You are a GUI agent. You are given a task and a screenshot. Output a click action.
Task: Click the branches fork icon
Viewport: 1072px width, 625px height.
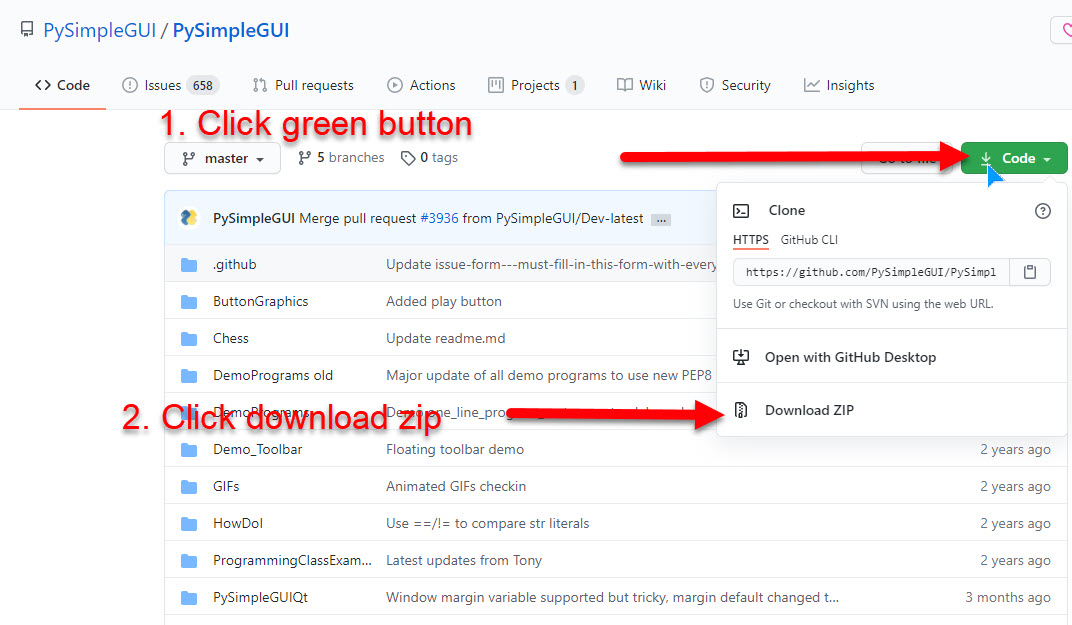[x=304, y=158]
